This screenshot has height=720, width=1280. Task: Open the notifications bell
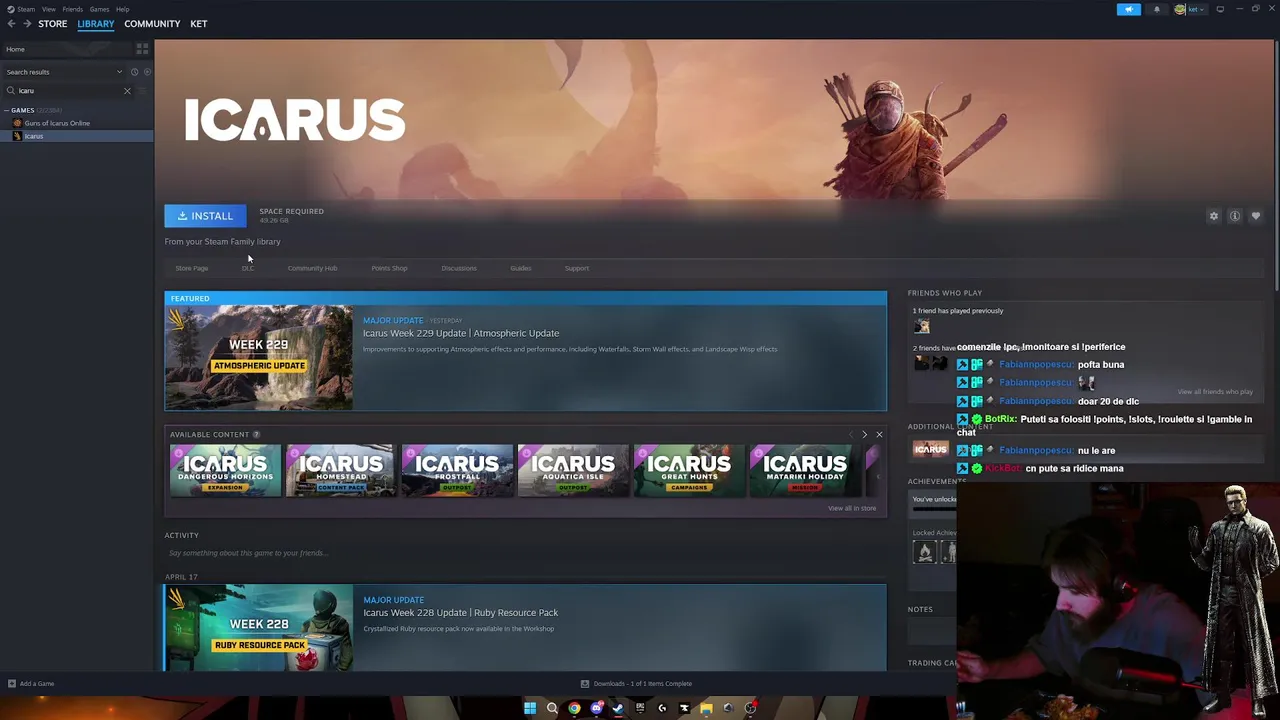coord(1157,9)
